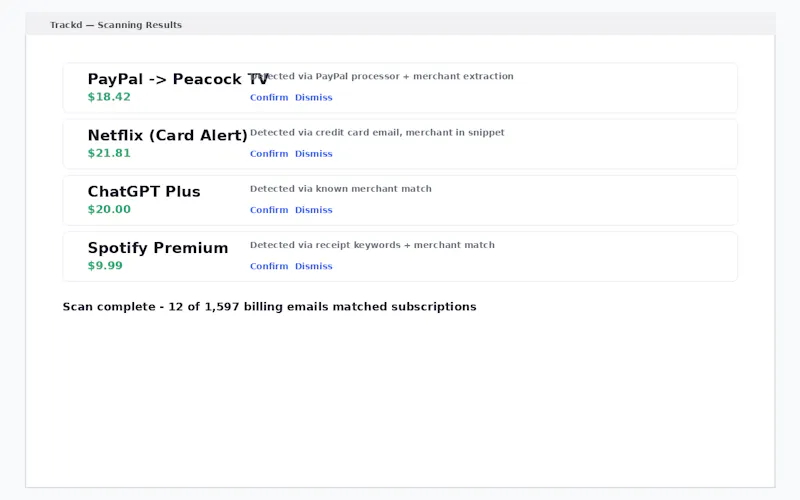Confirm the Netflix (Card Alert) subscription
This screenshot has width=800, height=500.
pos(269,154)
